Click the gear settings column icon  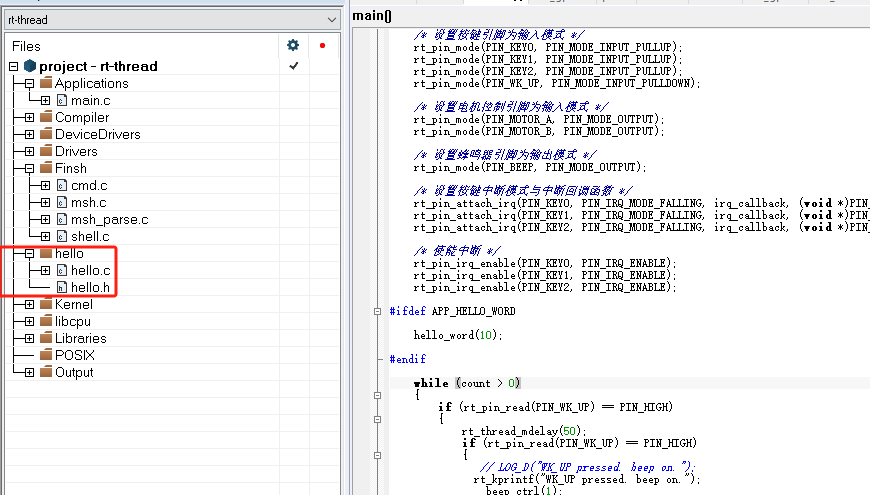point(293,46)
